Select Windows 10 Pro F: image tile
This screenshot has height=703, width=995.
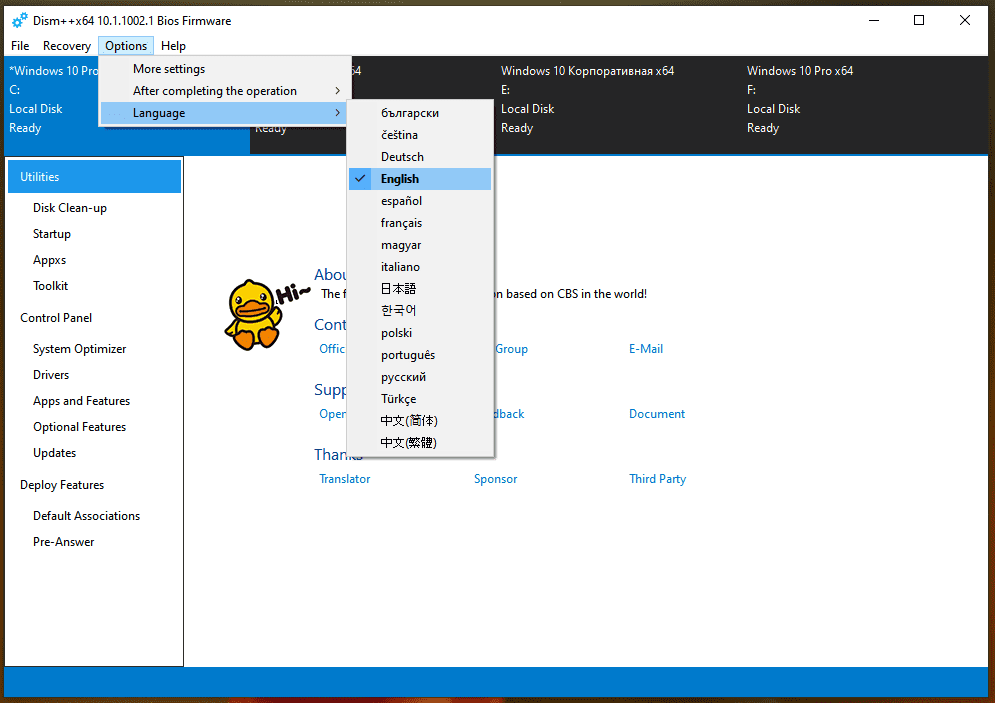(x=865, y=105)
